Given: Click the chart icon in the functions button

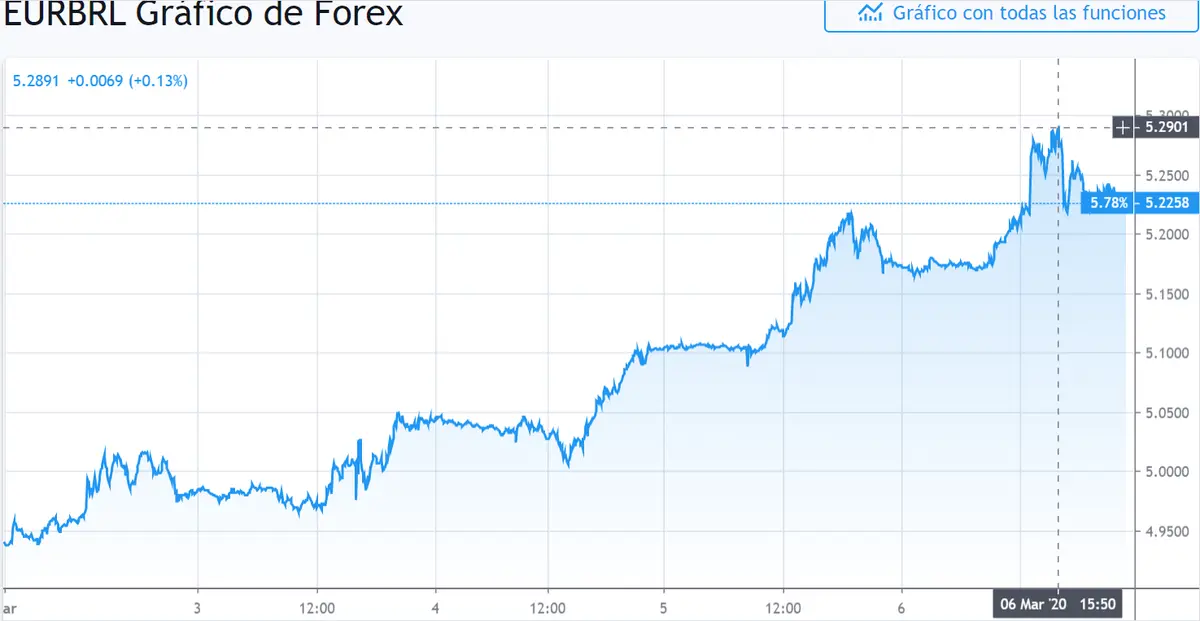Looking at the screenshot, I should (870, 14).
